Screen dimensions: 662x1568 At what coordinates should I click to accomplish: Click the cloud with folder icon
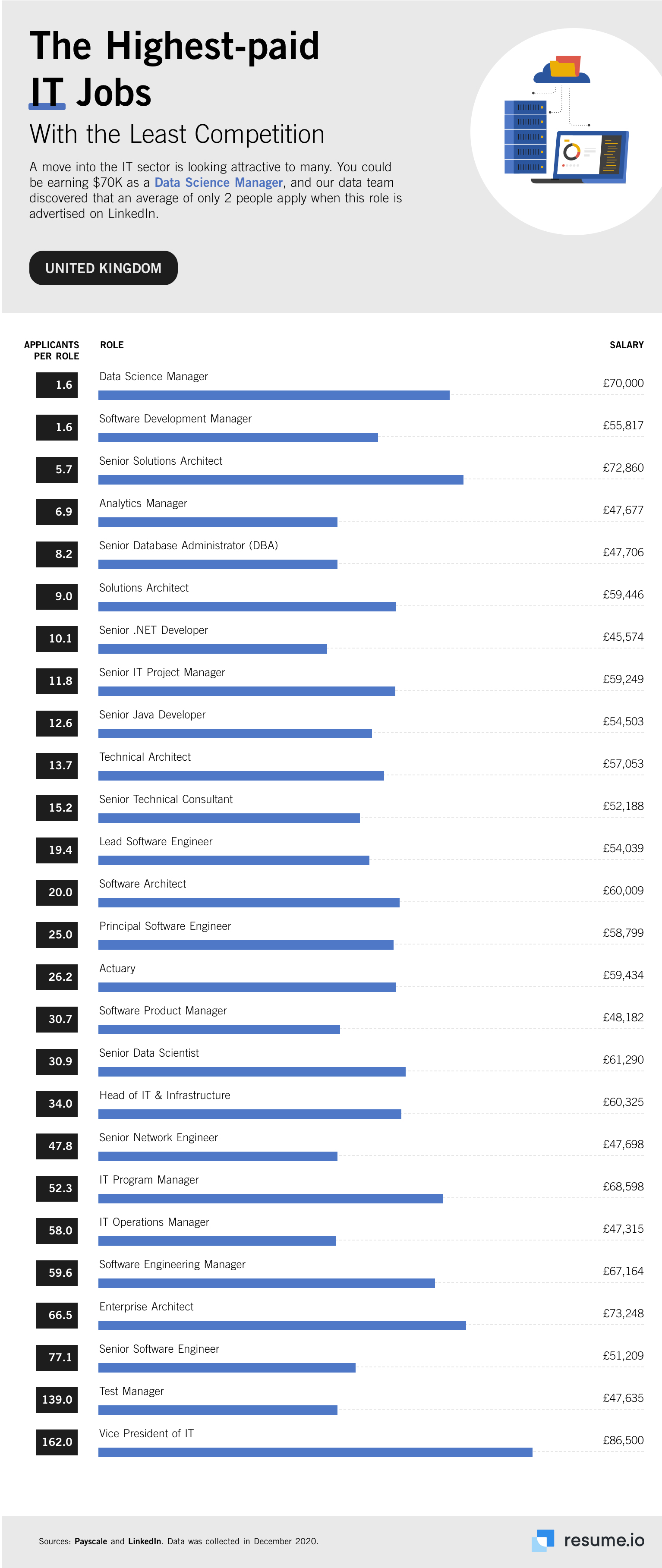click(562, 71)
